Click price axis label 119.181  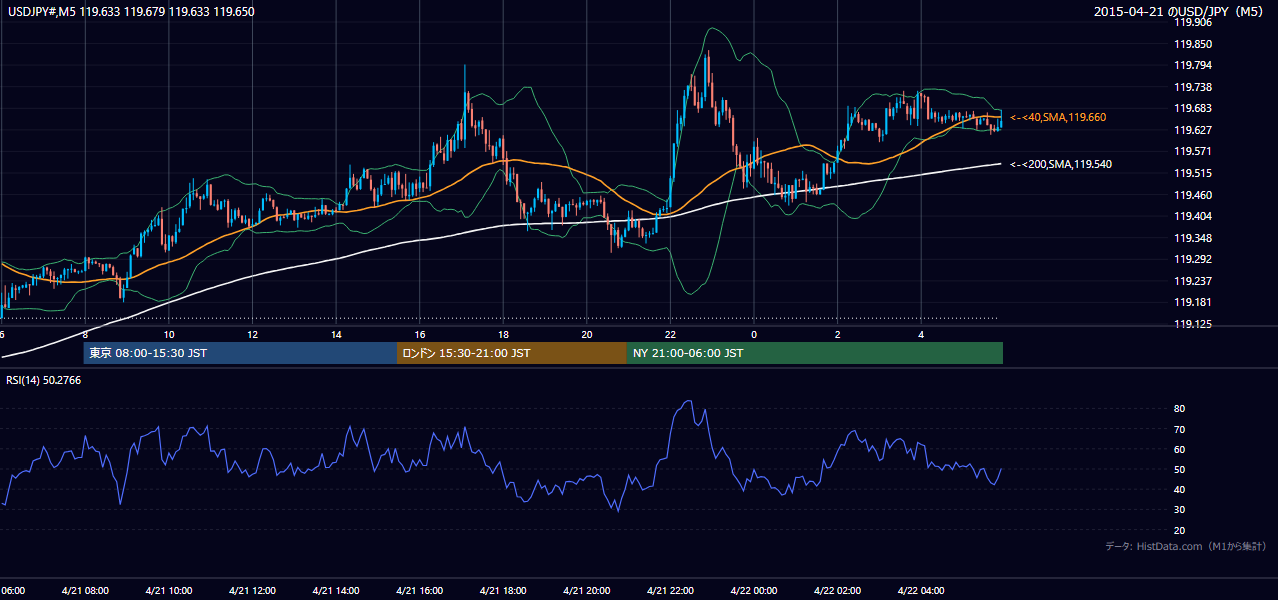1193,302
